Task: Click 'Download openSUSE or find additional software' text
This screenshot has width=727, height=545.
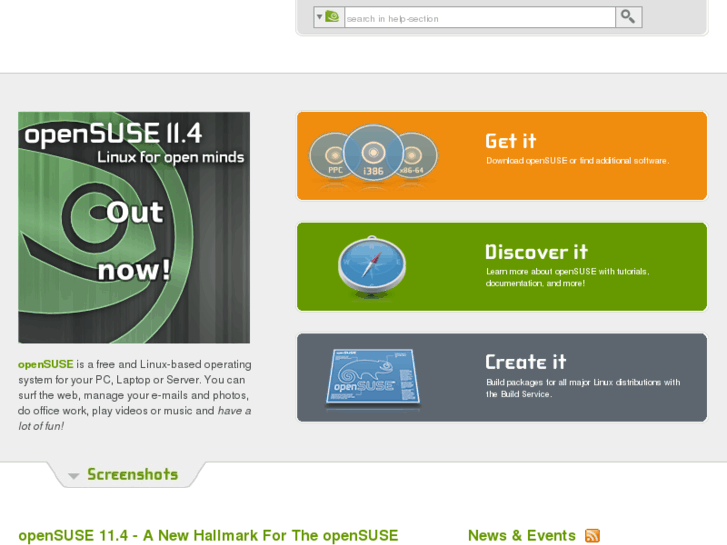Action: 577,161
